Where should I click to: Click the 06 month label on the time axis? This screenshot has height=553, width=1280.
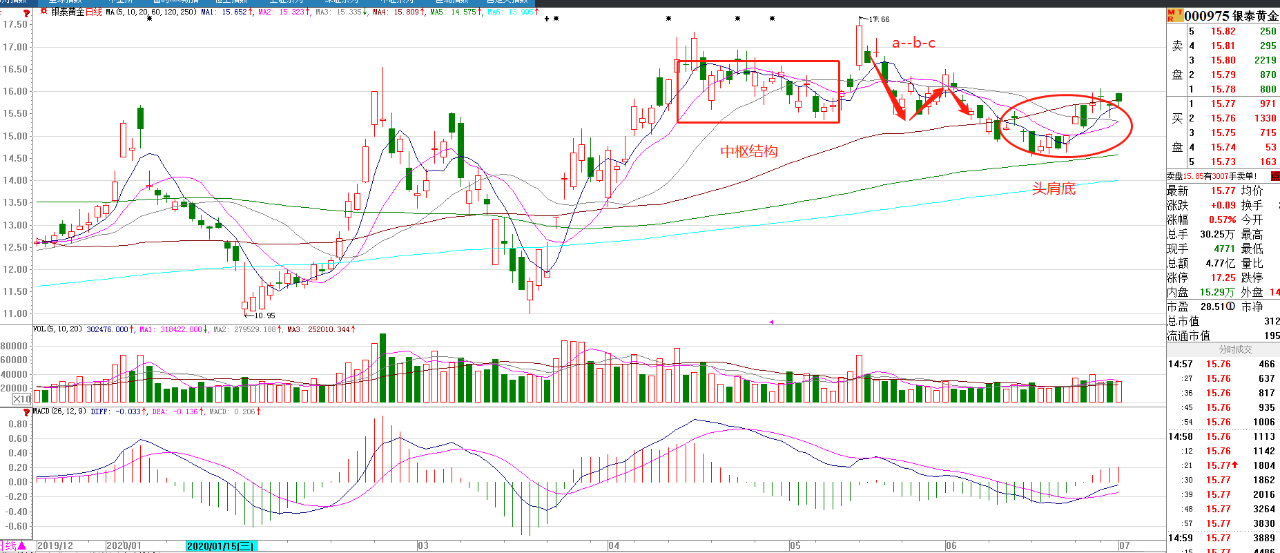pyautogui.click(x=951, y=546)
